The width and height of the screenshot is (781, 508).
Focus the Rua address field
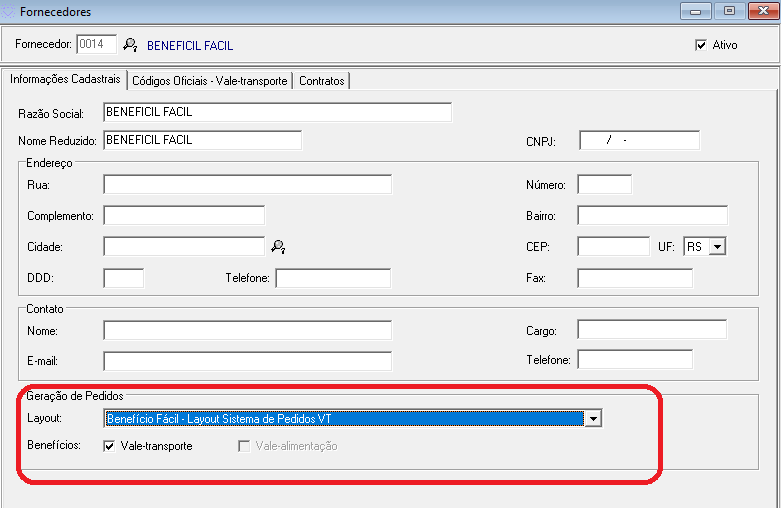pos(247,184)
